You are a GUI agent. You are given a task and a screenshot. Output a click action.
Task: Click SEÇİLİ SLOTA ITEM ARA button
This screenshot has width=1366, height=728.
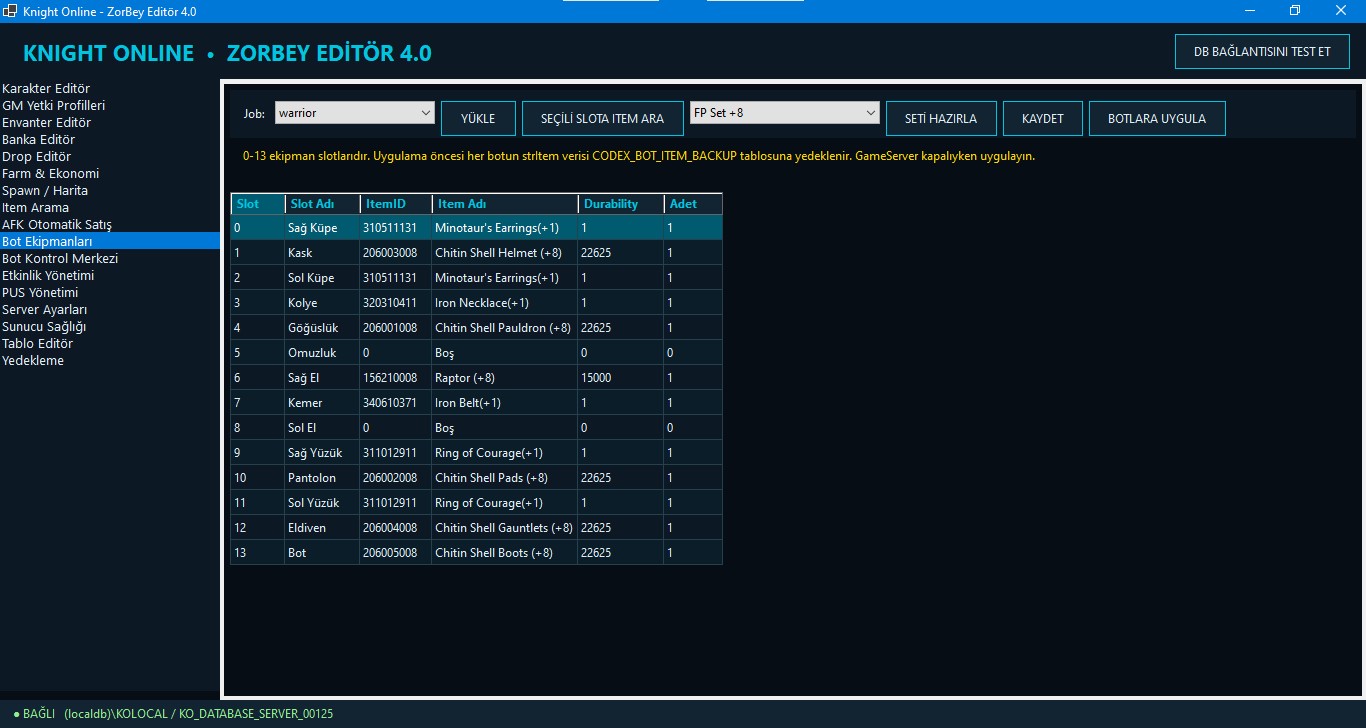tap(602, 118)
